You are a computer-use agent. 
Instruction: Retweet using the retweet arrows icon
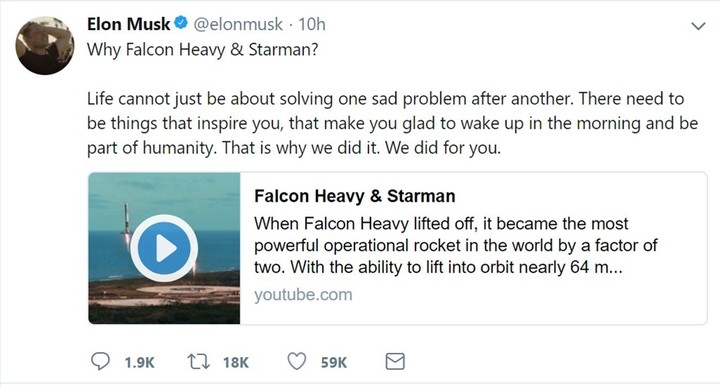pos(199,361)
